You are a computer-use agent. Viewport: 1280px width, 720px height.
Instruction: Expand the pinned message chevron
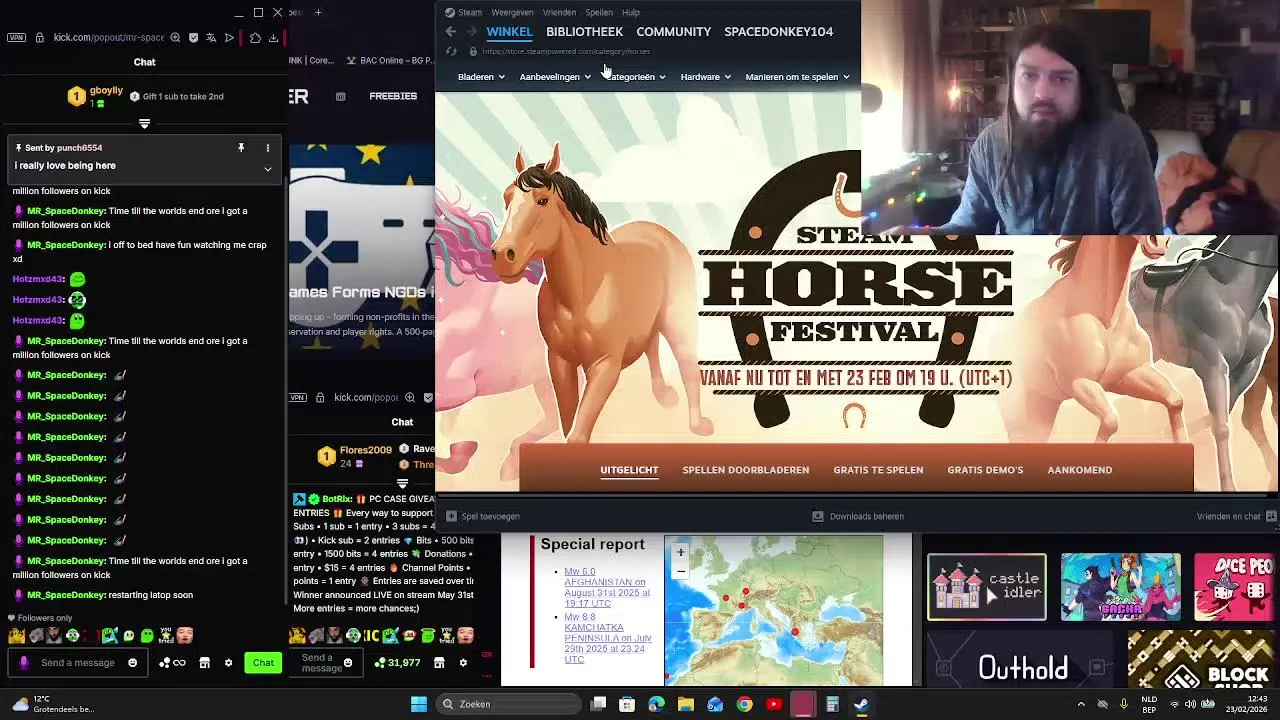267,169
